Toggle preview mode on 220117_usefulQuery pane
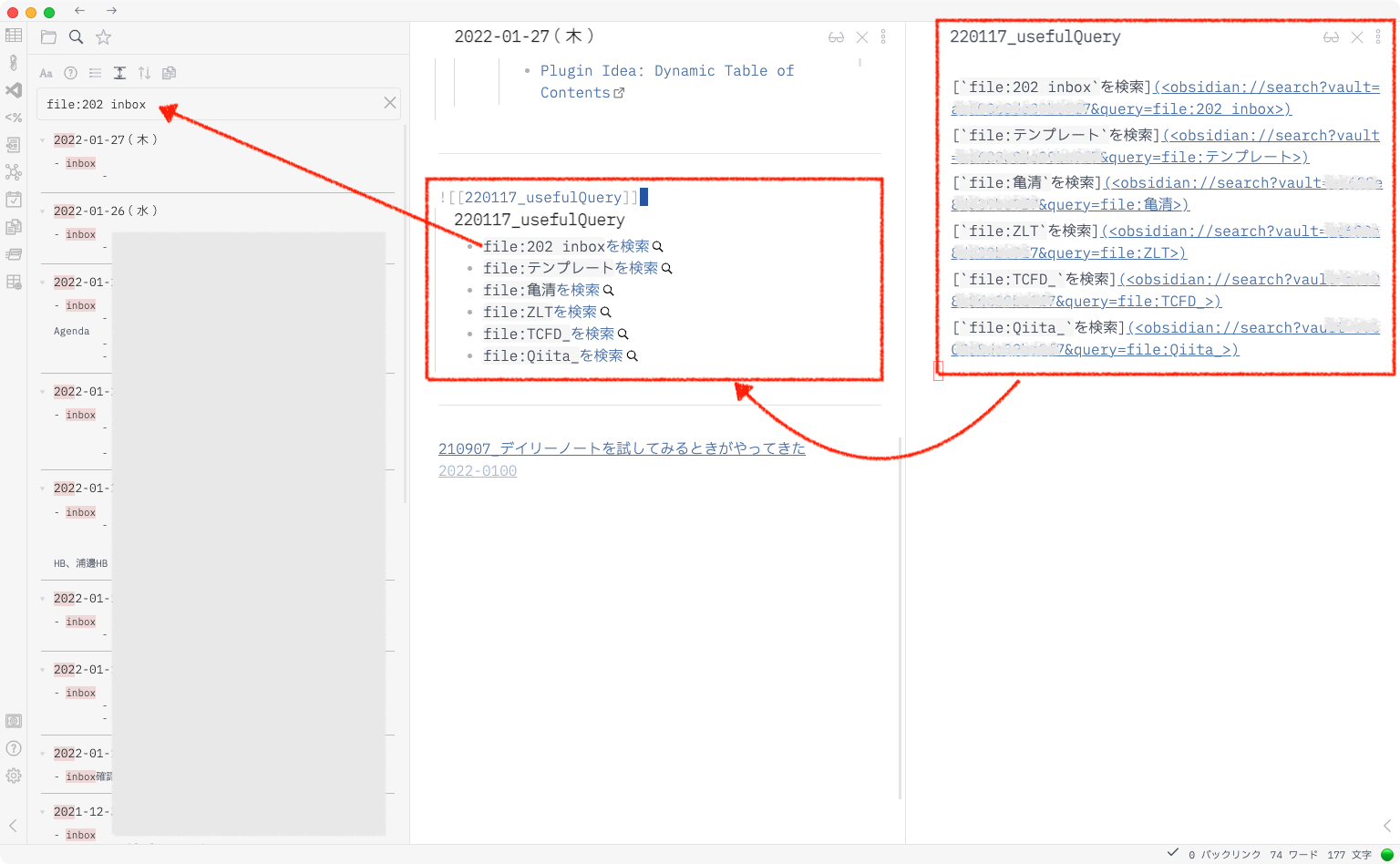This screenshot has height=864, width=1400. click(x=1331, y=37)
